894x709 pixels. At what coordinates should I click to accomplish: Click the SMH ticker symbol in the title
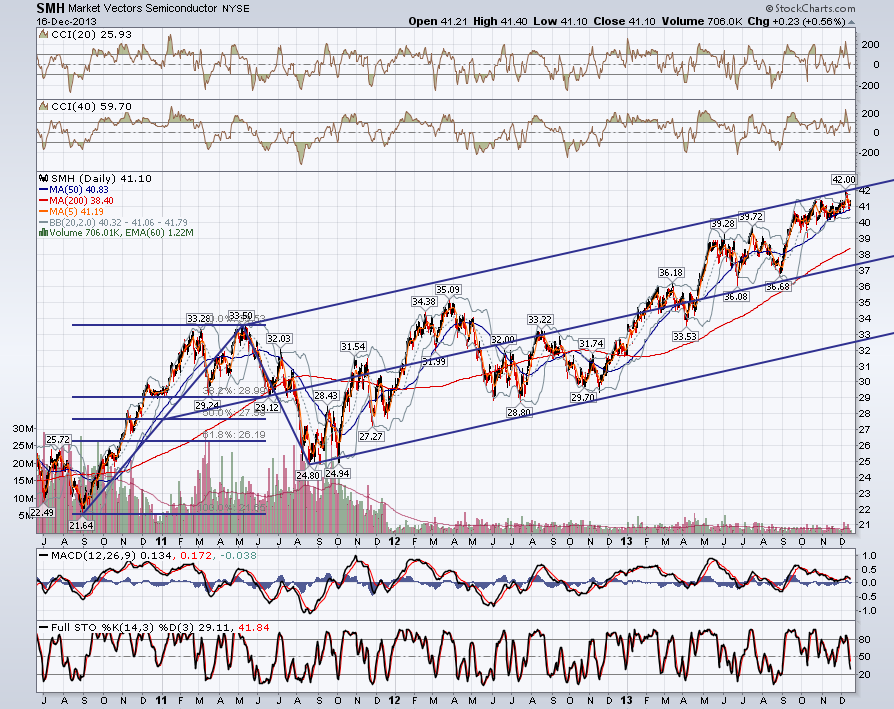coord(50,8)
